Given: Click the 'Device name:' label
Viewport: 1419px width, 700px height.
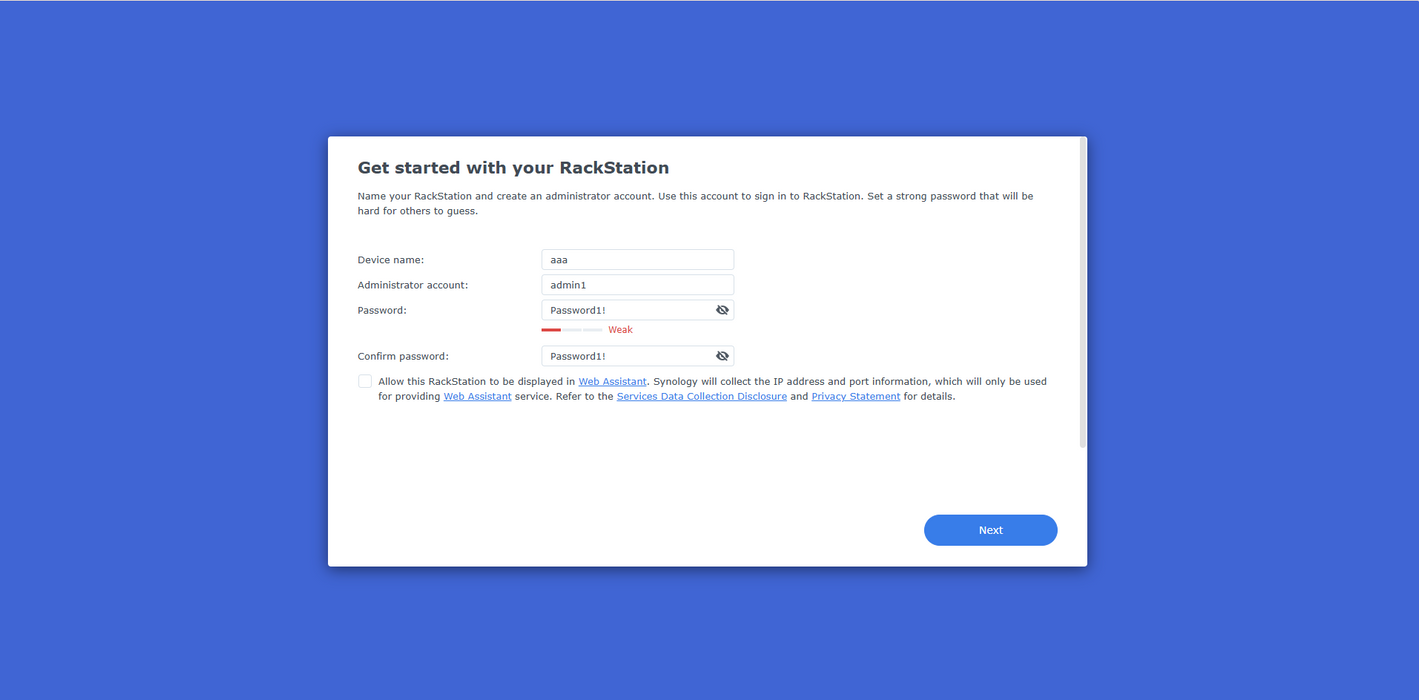Looking at the screenshot, I should 391,260.
